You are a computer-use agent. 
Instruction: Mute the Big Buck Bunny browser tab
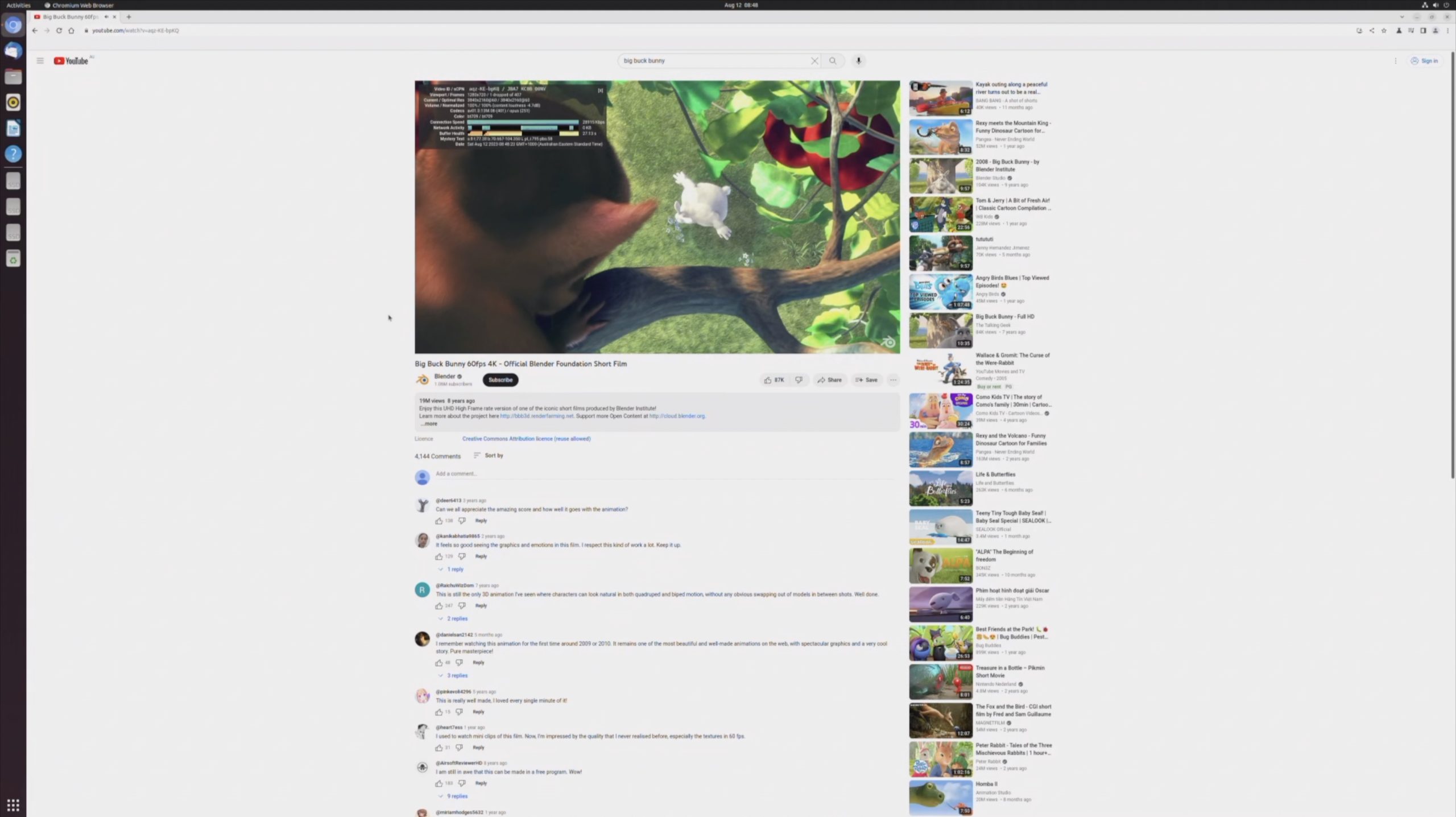[x=106, y=17]
